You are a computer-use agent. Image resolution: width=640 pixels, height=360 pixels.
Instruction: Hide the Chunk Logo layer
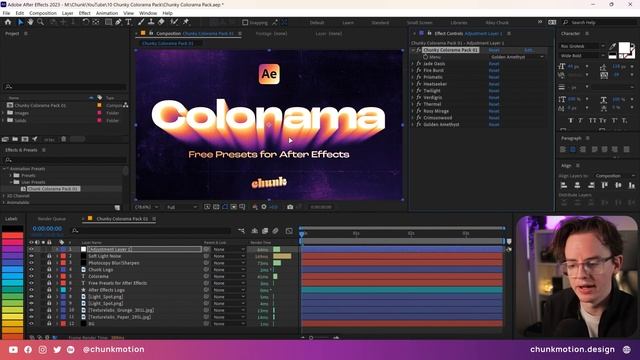pyautogui.click(x=31, y=269)
